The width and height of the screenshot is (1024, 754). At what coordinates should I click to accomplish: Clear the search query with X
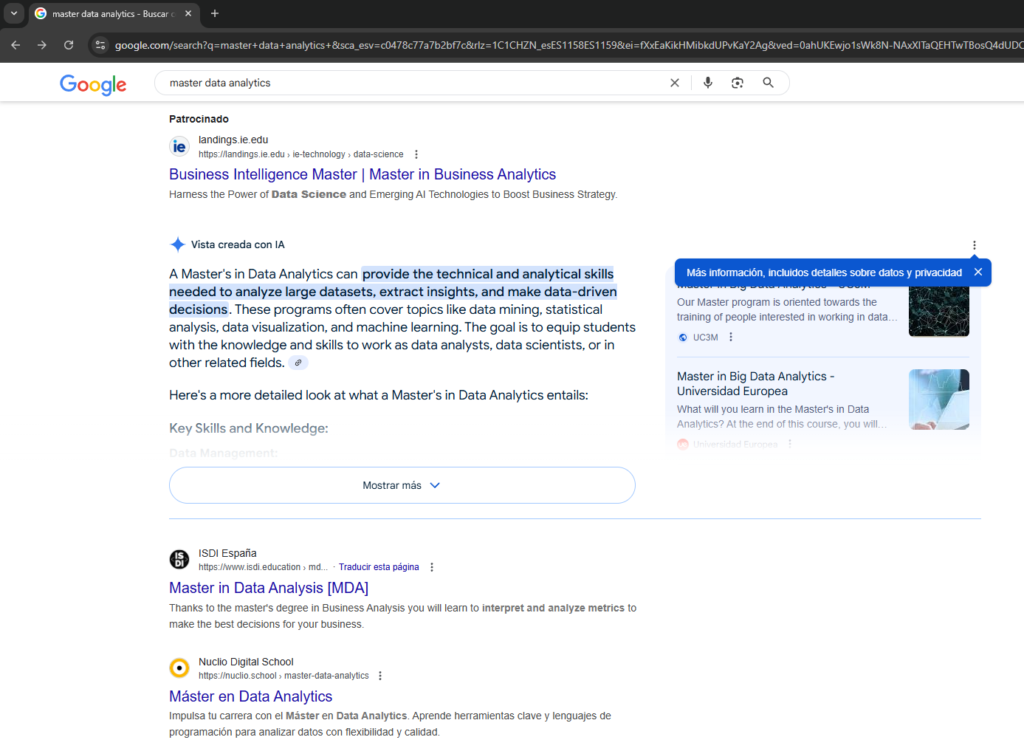(675, 83)
